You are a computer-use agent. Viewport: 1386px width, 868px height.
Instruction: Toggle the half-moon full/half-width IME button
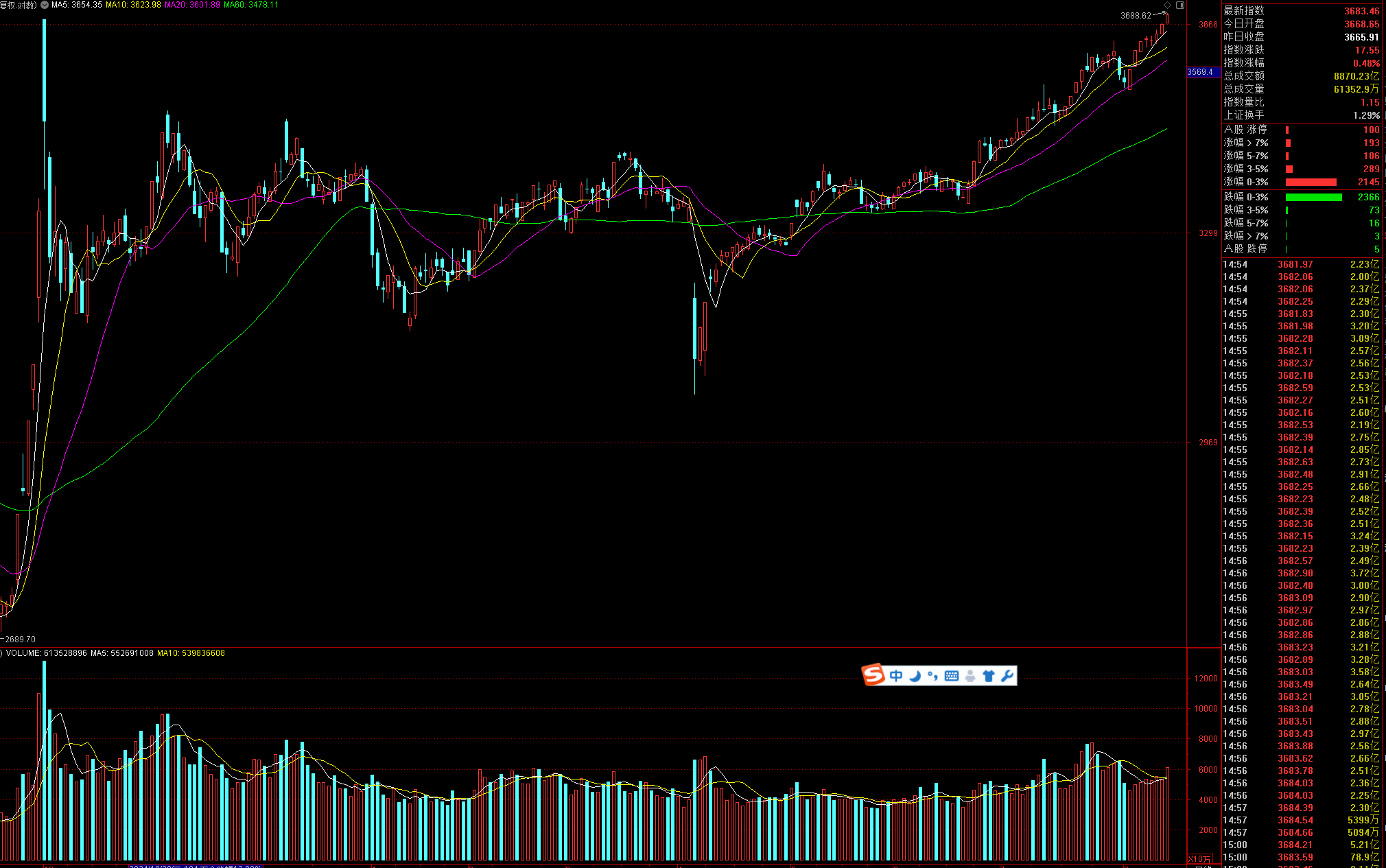click(x=915, y=676)
